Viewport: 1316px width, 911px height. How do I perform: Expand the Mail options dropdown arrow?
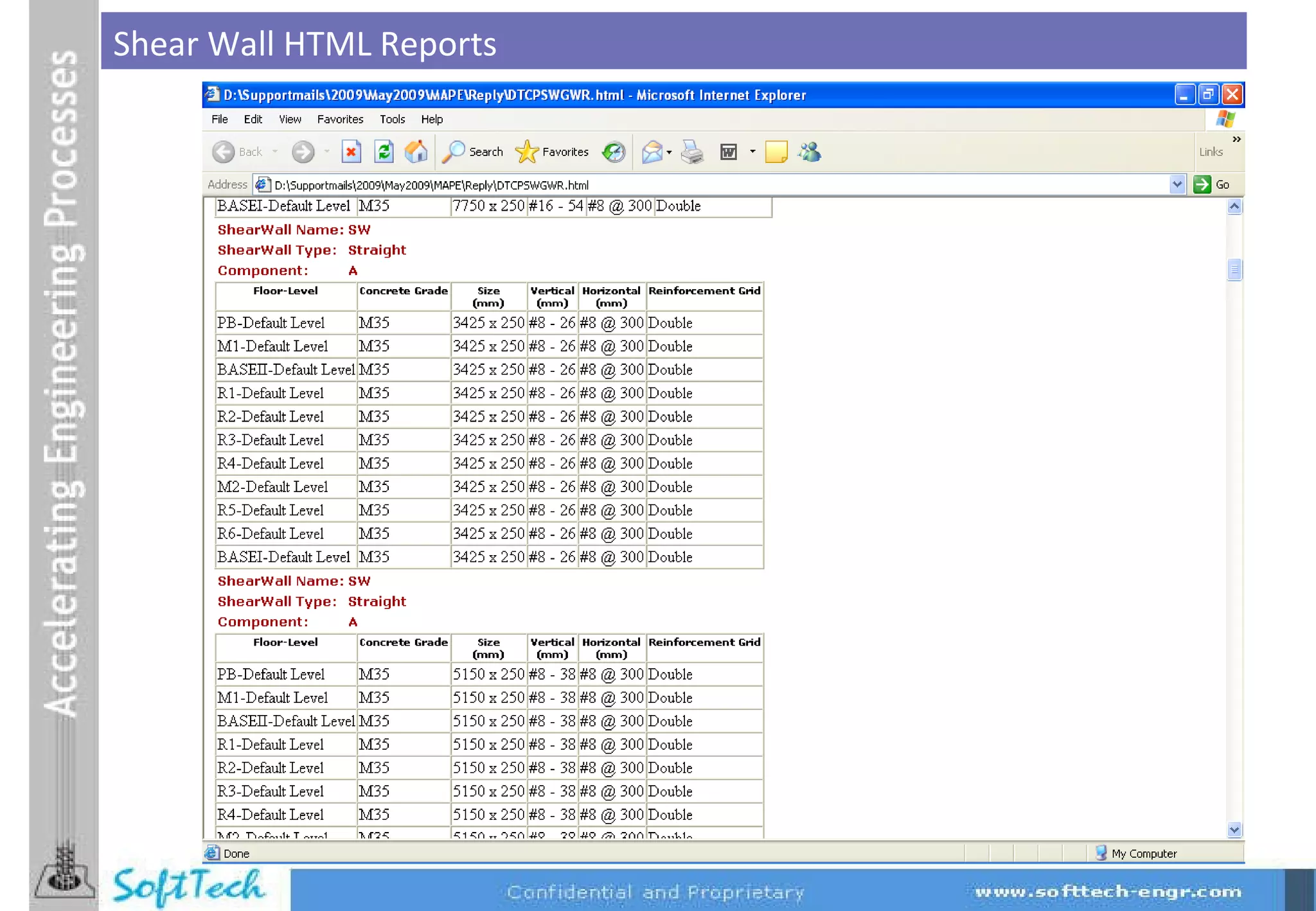click(669, 152)
